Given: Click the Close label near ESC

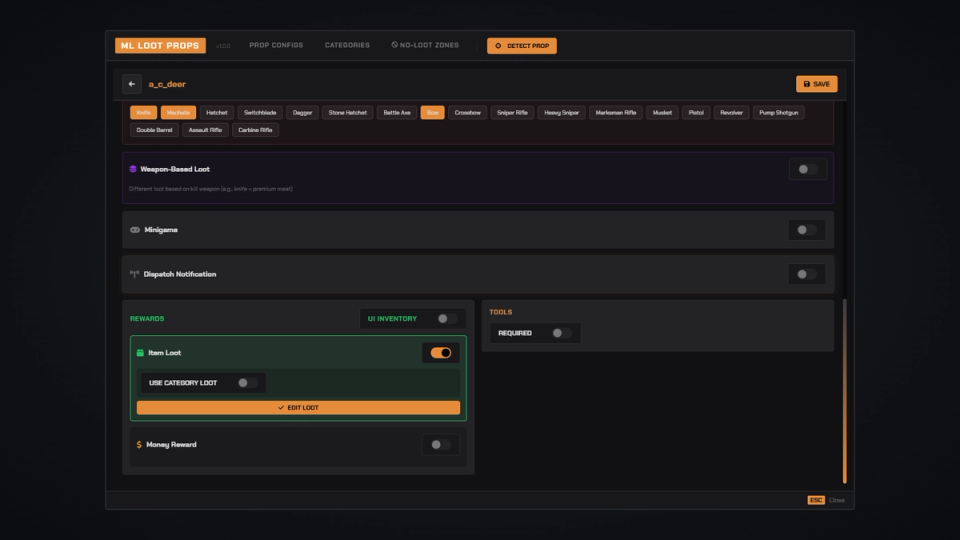Looking at the screenshot, I should click(x=837, y=500).
